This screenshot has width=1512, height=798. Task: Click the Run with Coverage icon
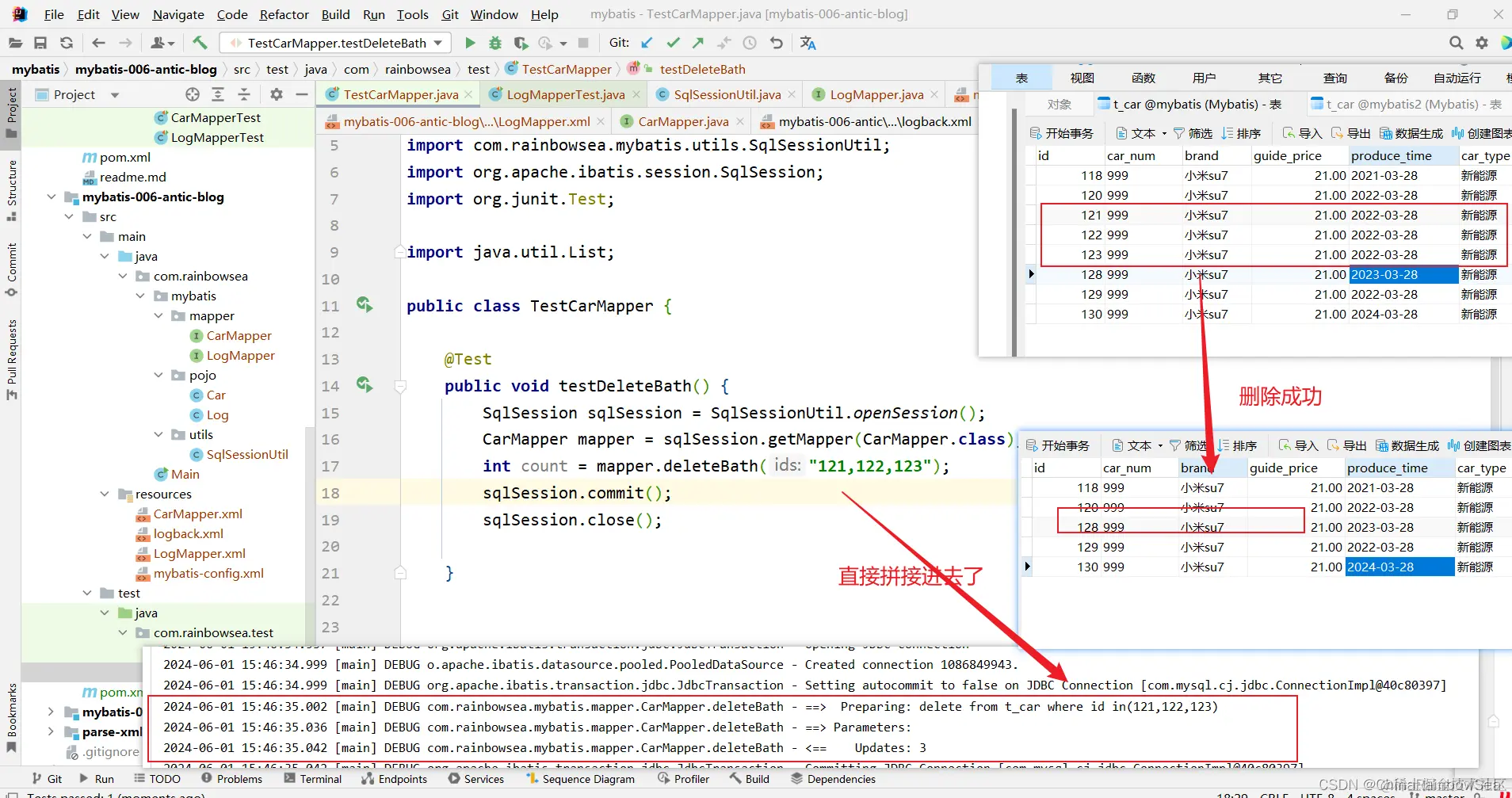coord(521,43)
